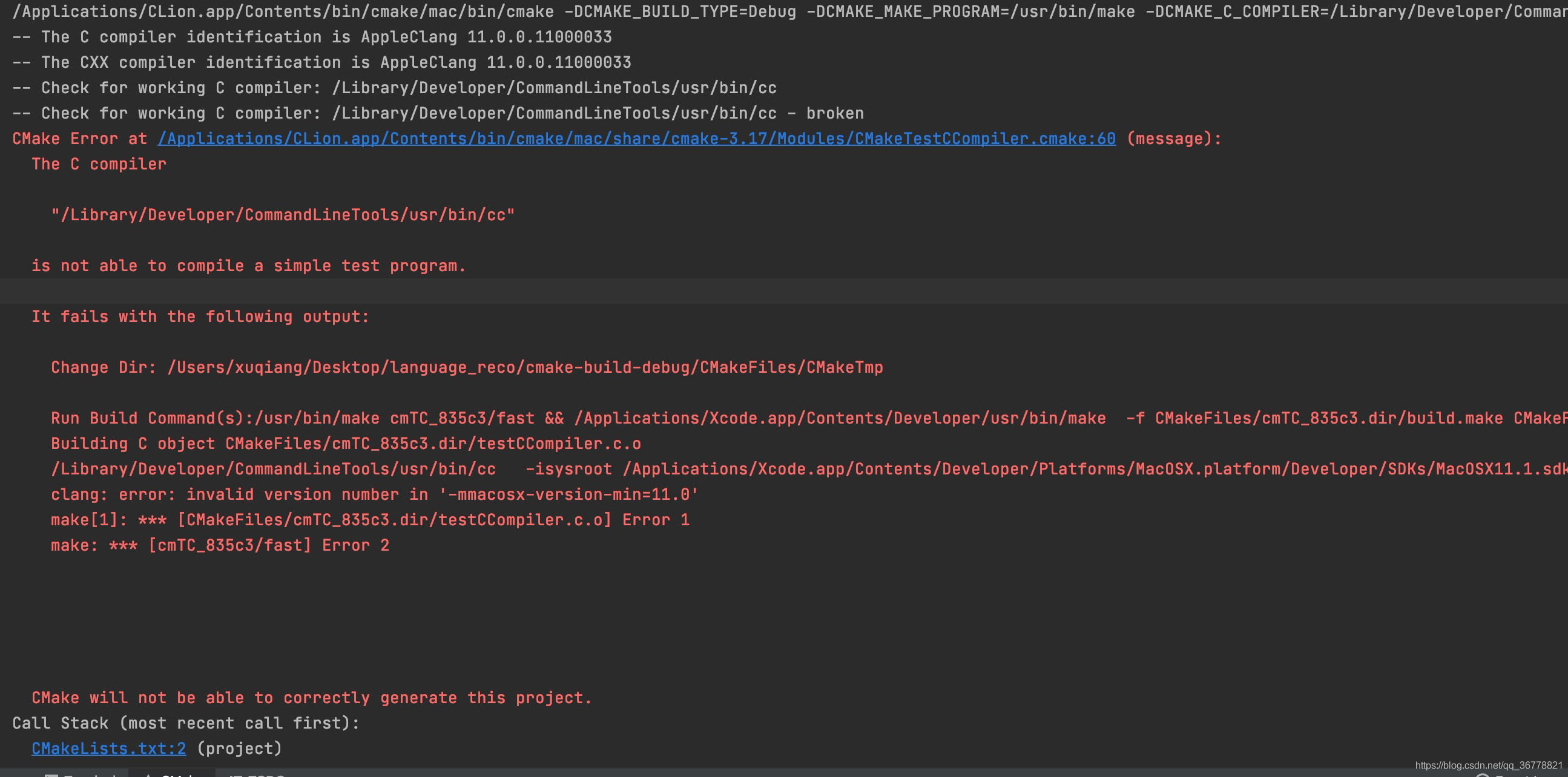This screenshot has width=1568, height=777.
Task: Click the 'make: *** [cmTC_835c3/fast] Error 2' line
Action: point(220,546)
